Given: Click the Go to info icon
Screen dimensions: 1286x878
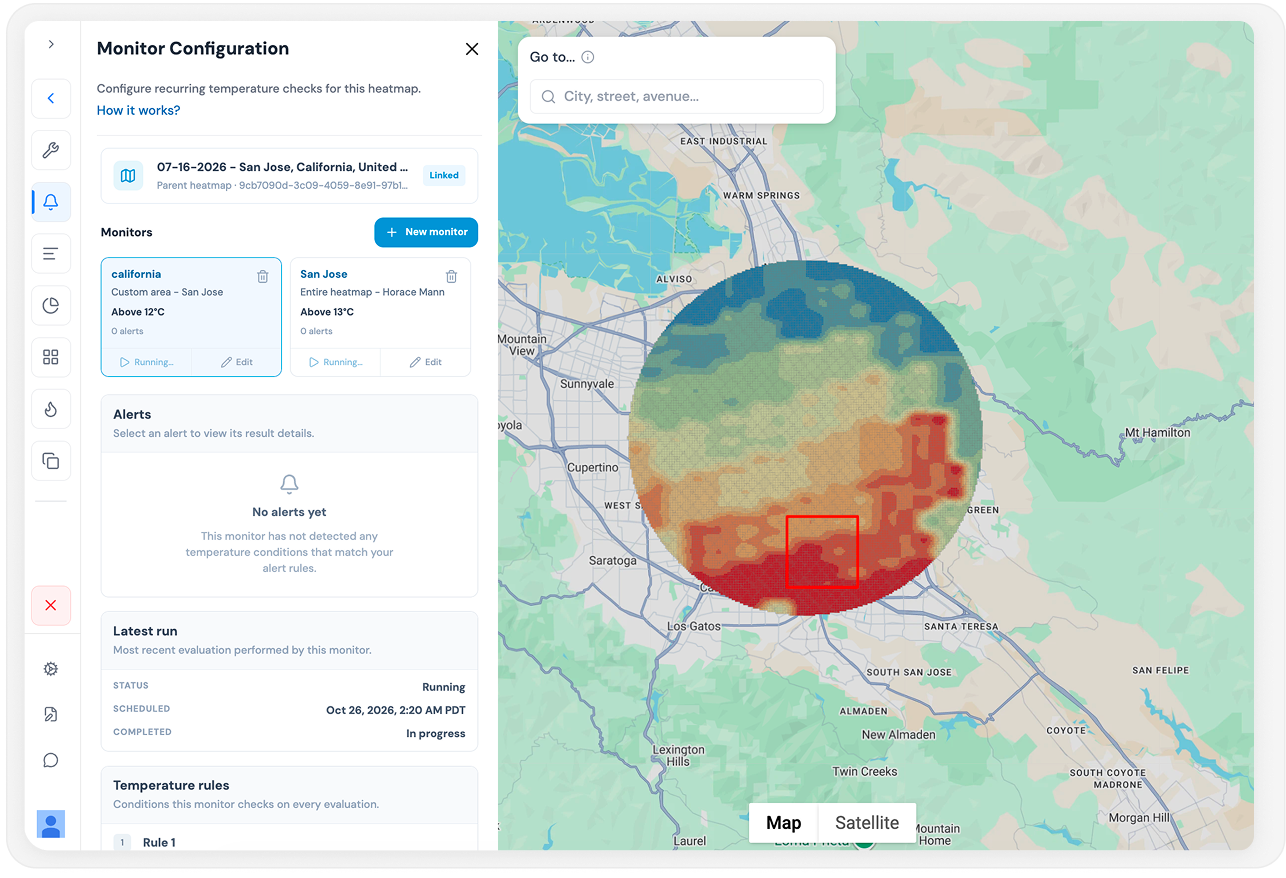Looking at the screenshot, I should click(x=588, y=57).
